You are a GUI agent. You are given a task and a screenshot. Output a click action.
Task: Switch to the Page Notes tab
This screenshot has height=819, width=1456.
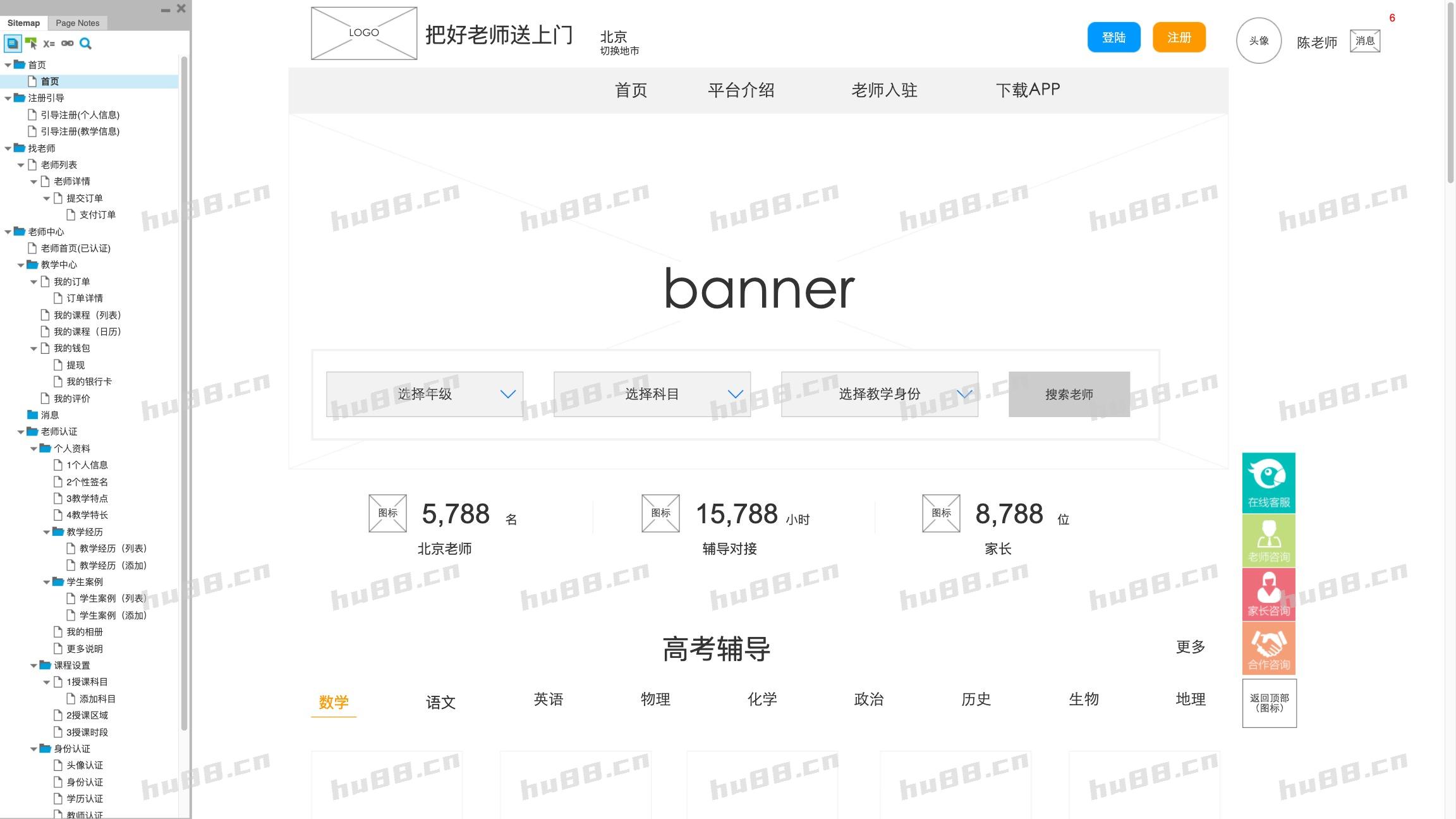[x=77, y=22]
